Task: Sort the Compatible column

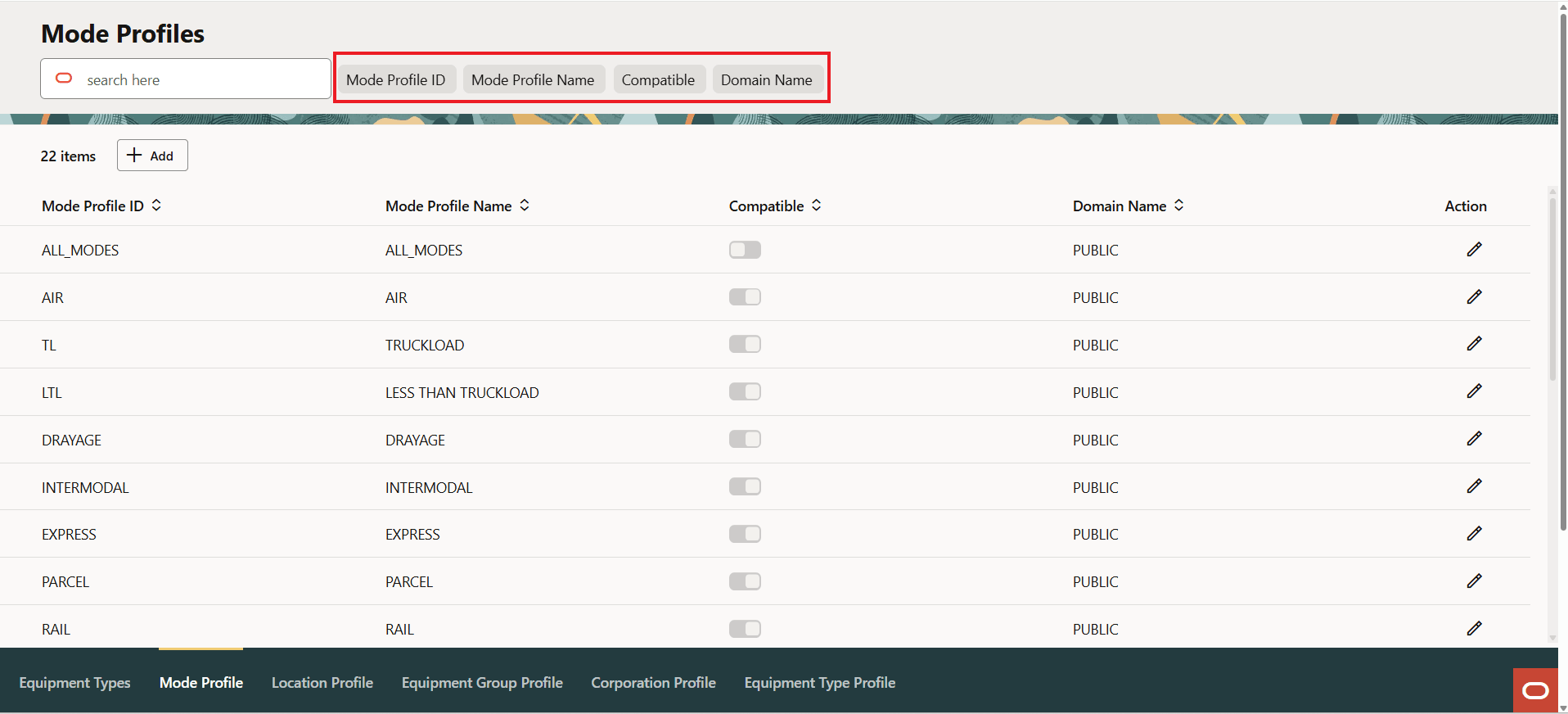Action: [817, 206]
